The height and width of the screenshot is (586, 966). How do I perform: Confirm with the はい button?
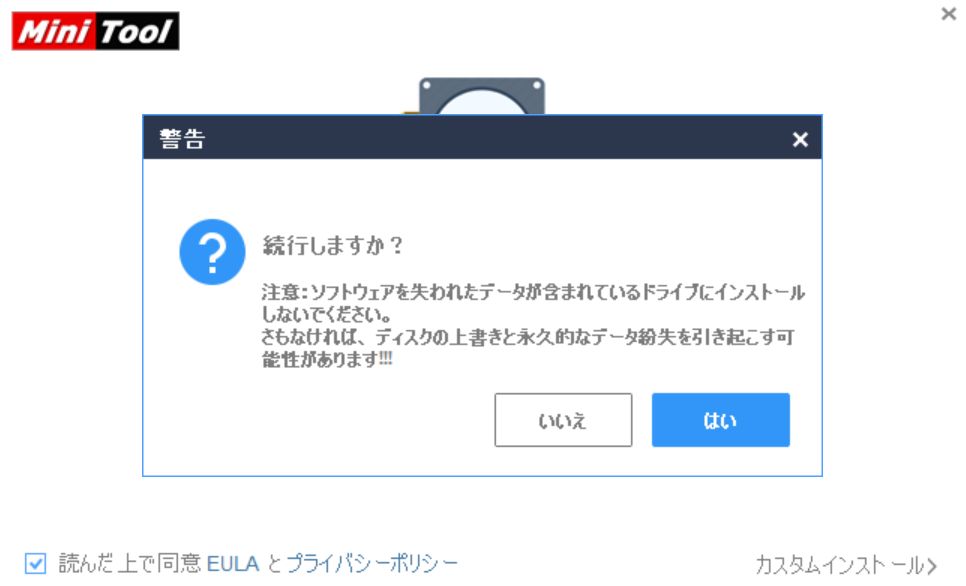click(x=720, y=420)
